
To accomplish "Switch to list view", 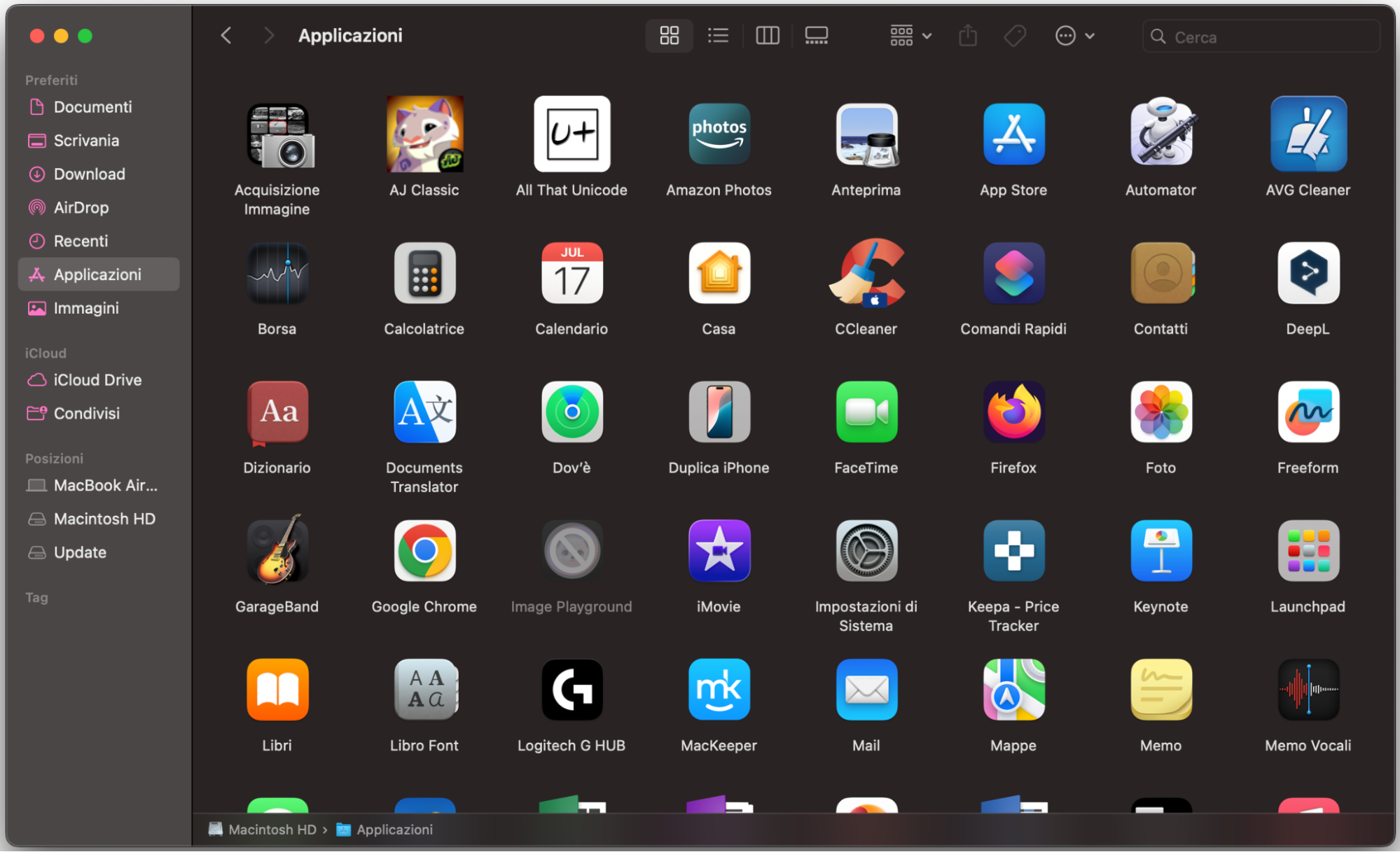I will (x=718, y=36).
